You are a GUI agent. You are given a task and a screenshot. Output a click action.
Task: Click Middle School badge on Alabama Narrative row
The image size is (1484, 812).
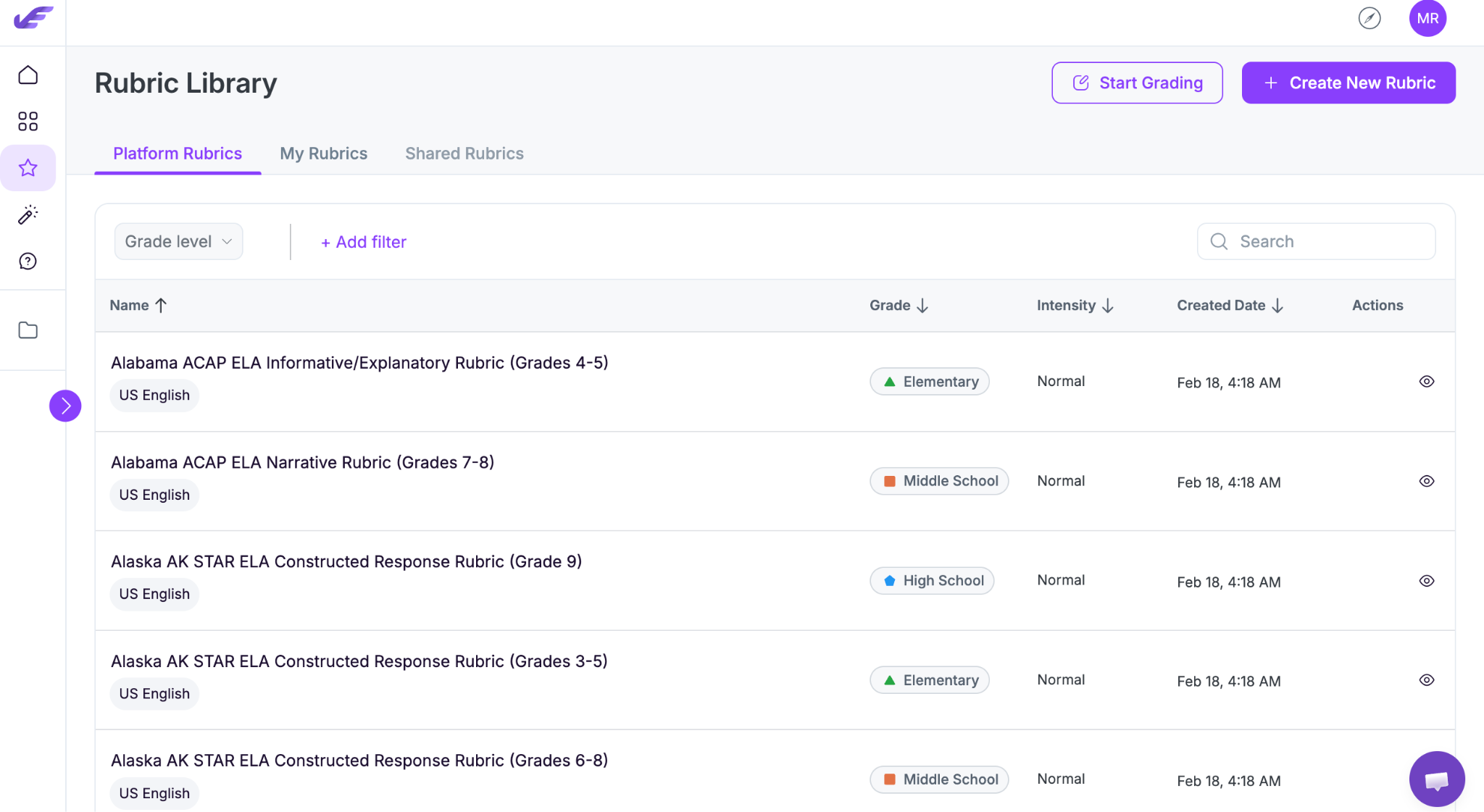coord(939,481)
